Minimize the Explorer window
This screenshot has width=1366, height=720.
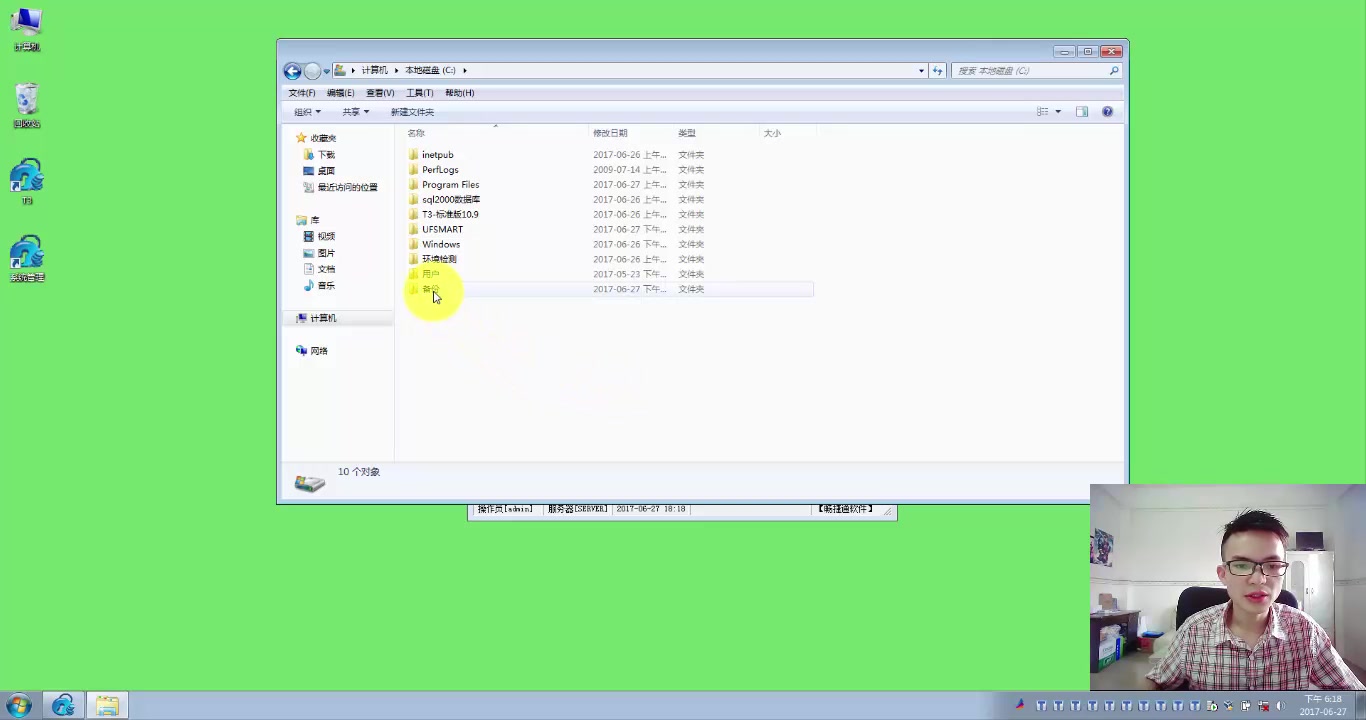point(1066,52)
